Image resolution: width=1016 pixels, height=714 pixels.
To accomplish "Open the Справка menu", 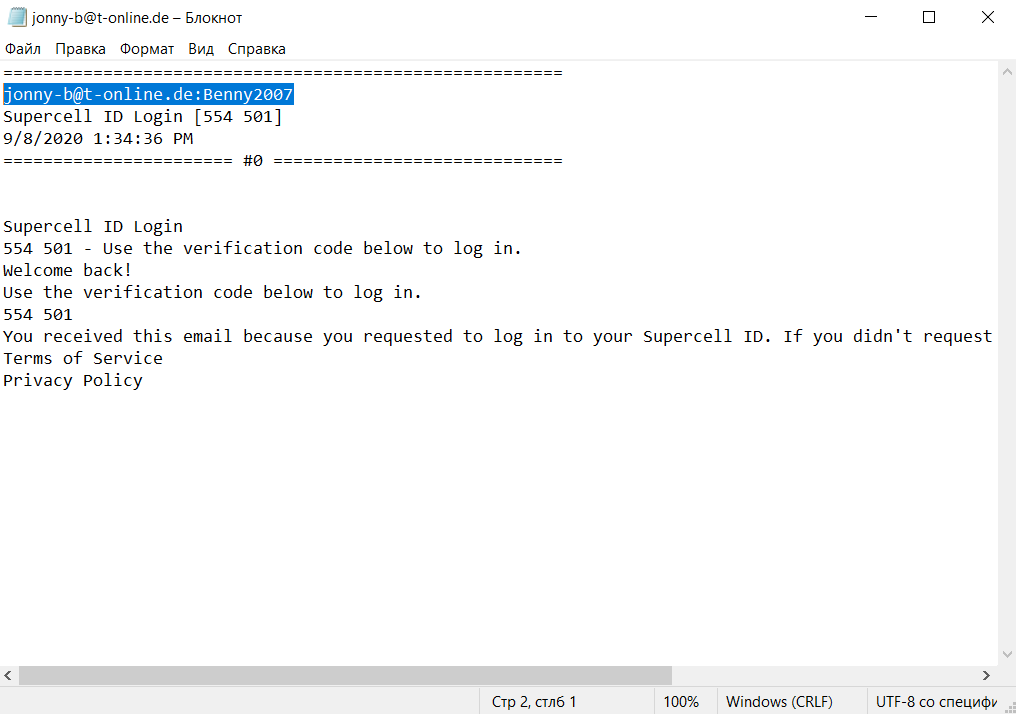I will pos(257,49).
